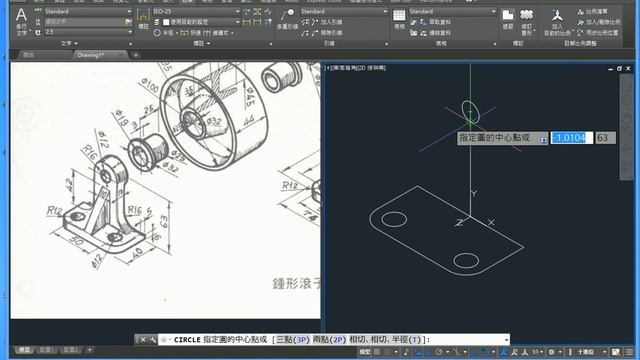
Task: Toggle grid display in status bar
Action: (x=377, y=351)
